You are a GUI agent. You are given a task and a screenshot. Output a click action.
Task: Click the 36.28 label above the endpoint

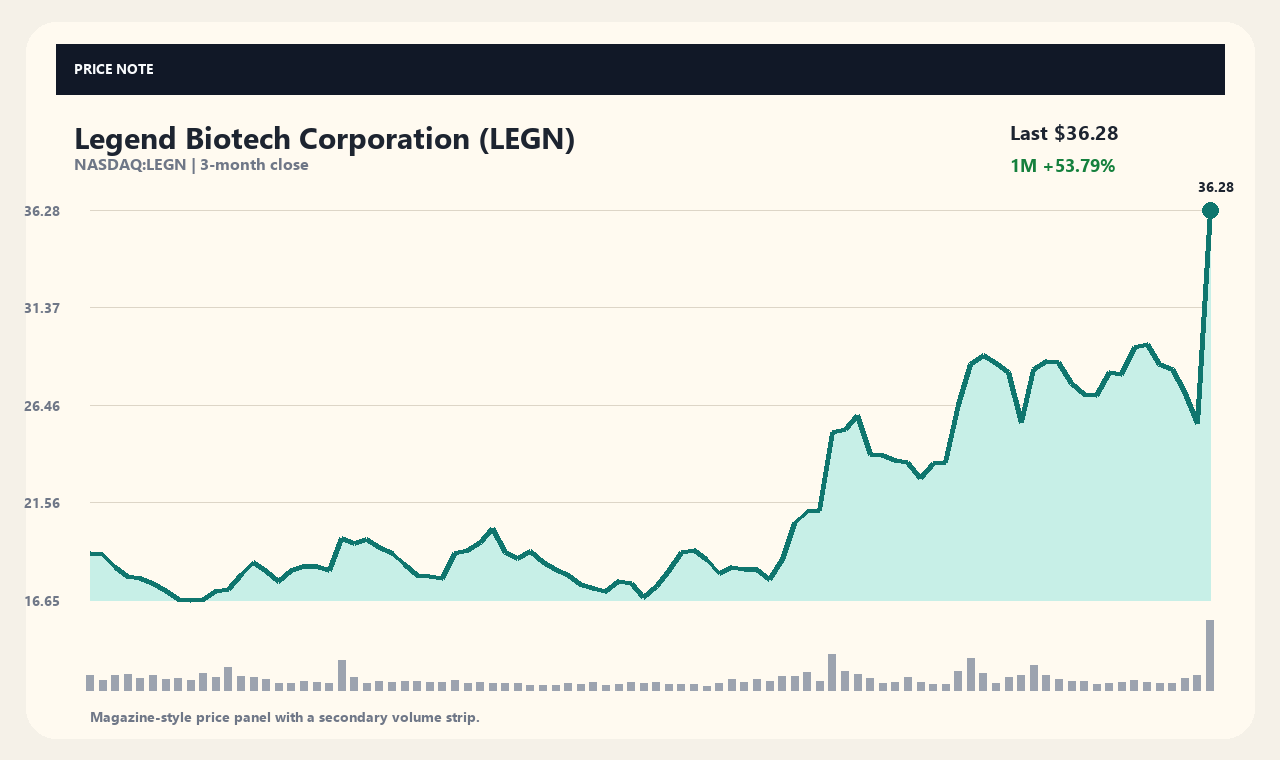(x=1215, y=187)
